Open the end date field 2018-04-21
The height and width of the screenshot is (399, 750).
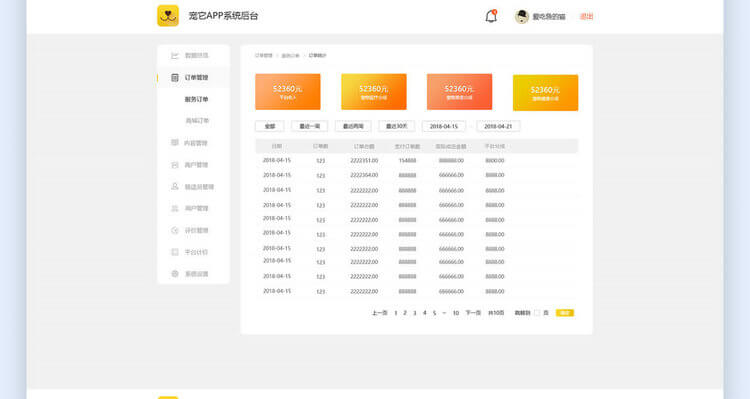498,126
